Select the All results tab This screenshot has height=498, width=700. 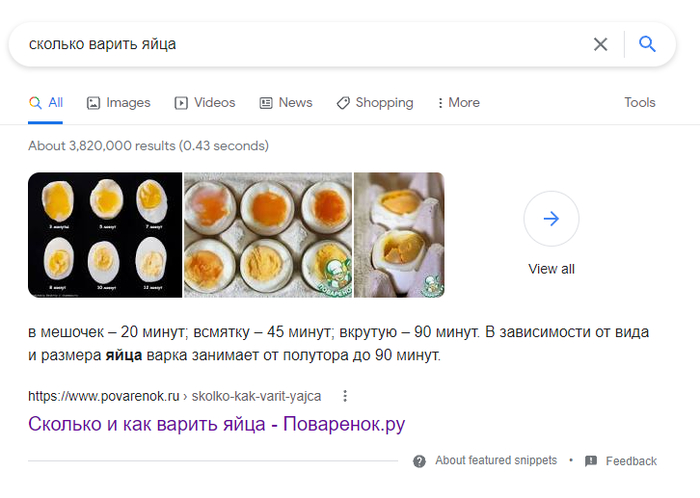coord(46,103)
